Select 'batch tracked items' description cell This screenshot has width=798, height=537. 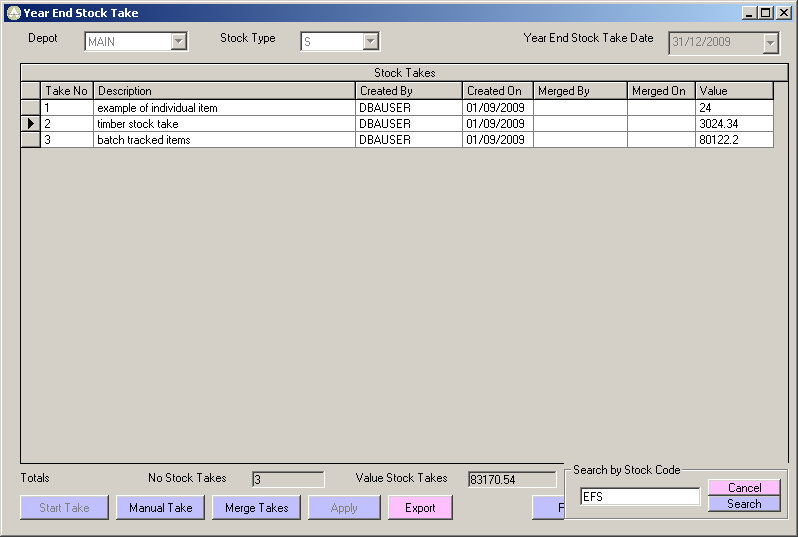tap(224, 139)
